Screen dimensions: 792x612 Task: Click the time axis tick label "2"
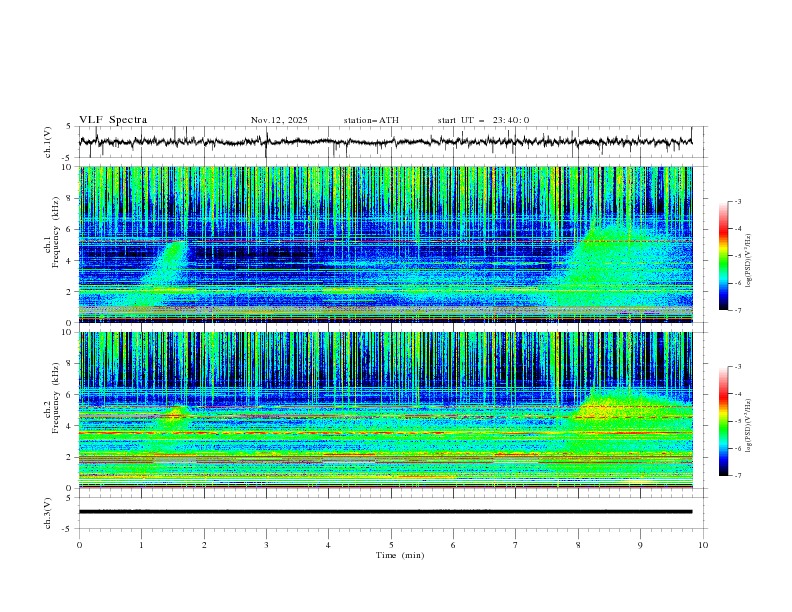(204, 545)
